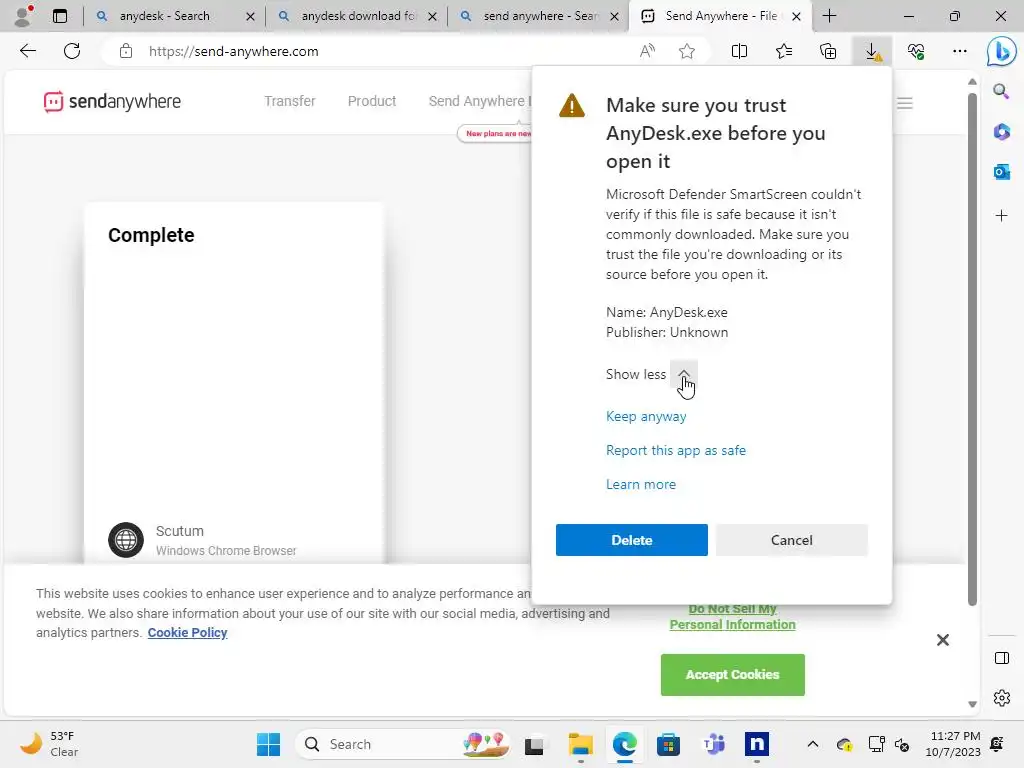
Task: Switch to the anydesk - Search tab
Action: pyautogui.click(x=164, y=16)
